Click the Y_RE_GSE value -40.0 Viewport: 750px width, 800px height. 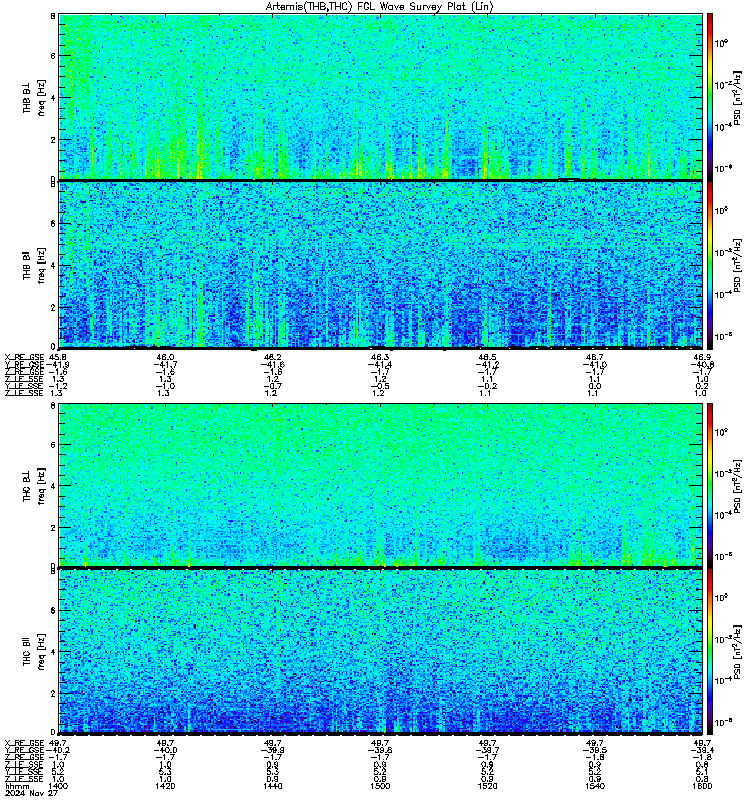pos(165,751)
